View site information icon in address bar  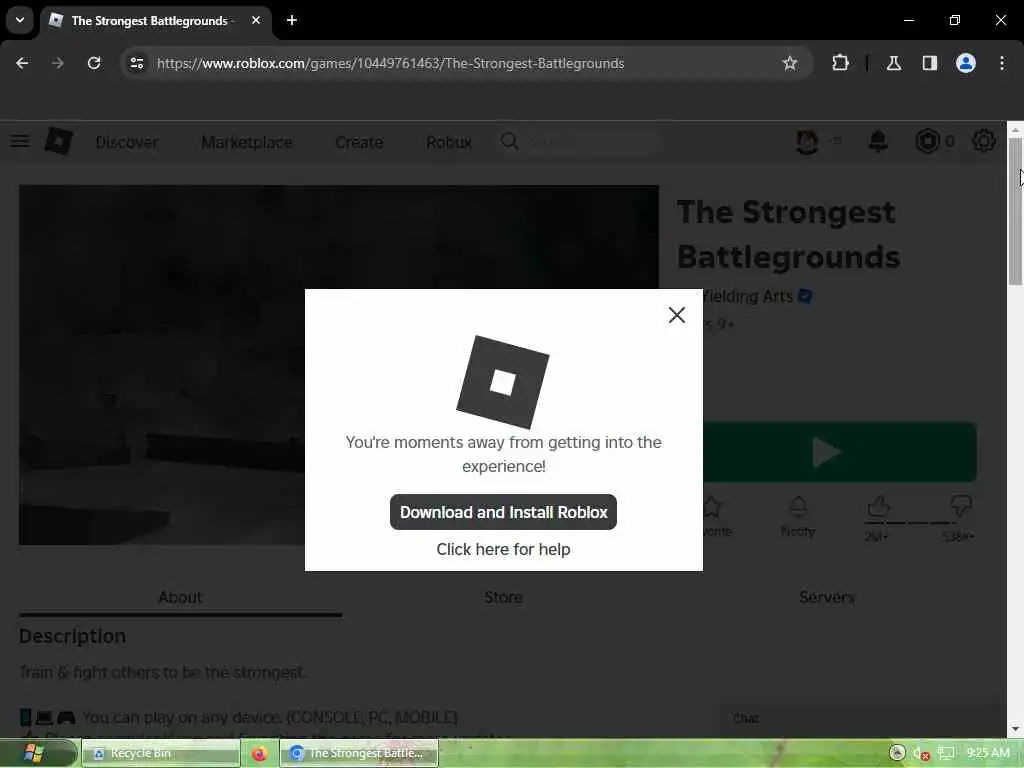pos(136,63)
